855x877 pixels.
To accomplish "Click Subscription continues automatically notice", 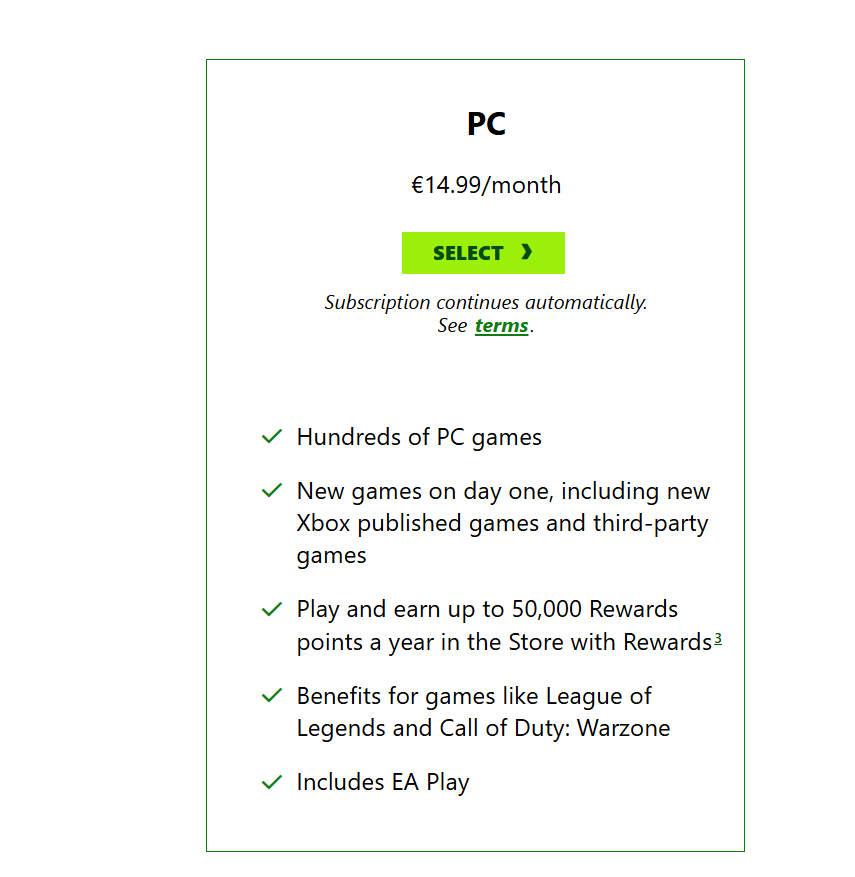I will [486, 302].
